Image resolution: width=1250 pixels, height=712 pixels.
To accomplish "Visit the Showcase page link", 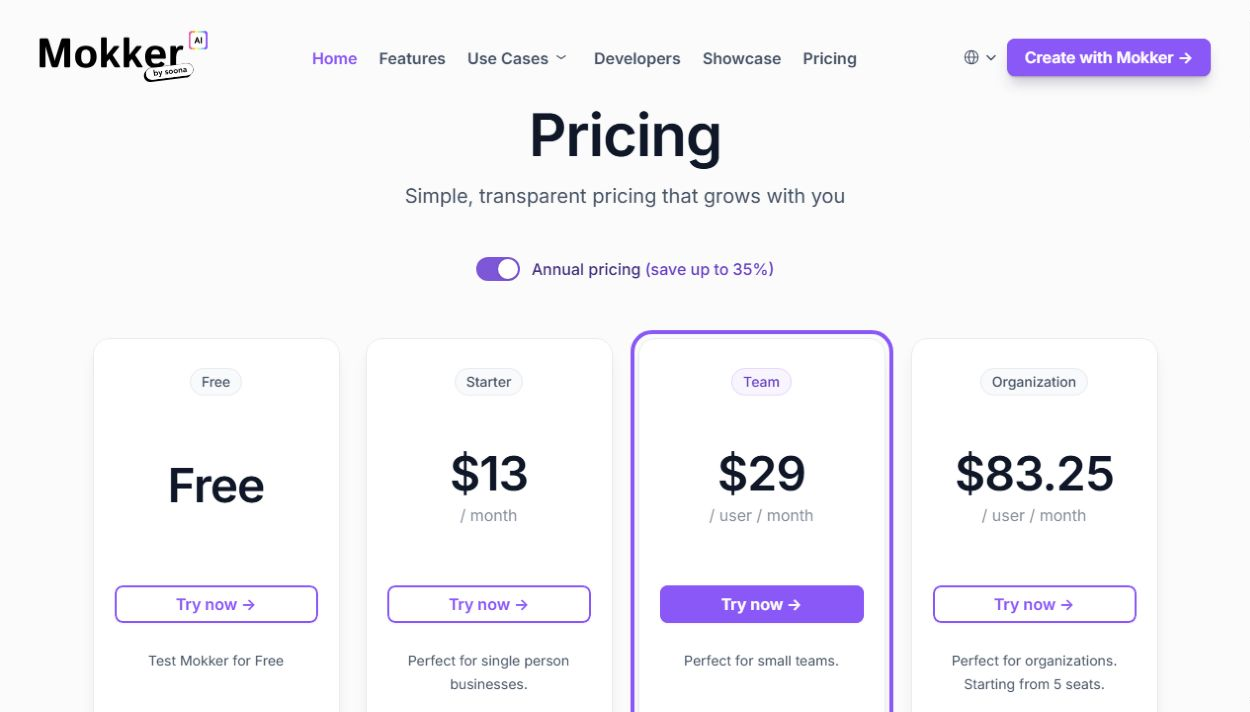I will click(x=742, y=58).
